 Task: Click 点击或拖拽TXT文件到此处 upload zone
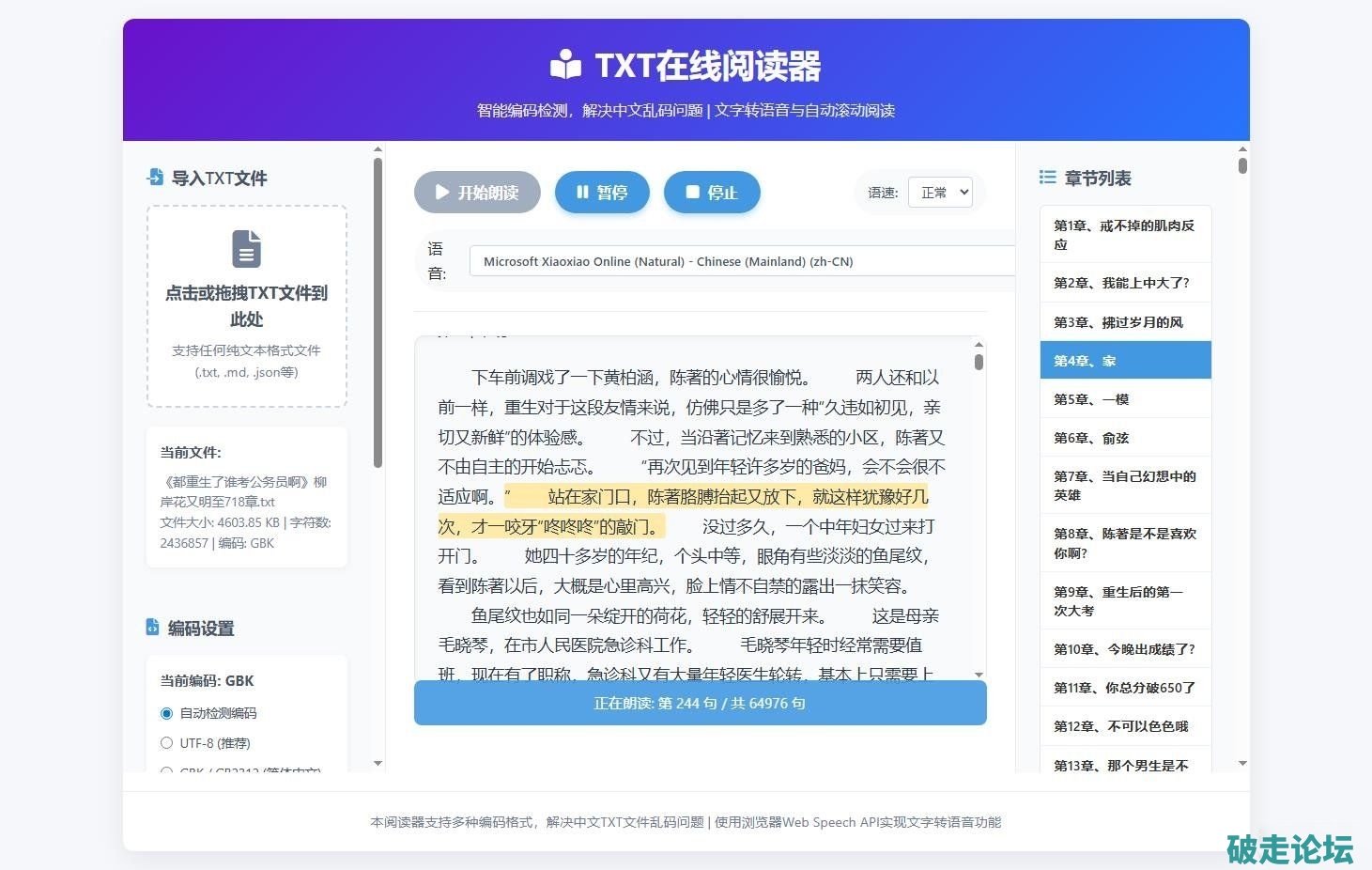point(246,306)
